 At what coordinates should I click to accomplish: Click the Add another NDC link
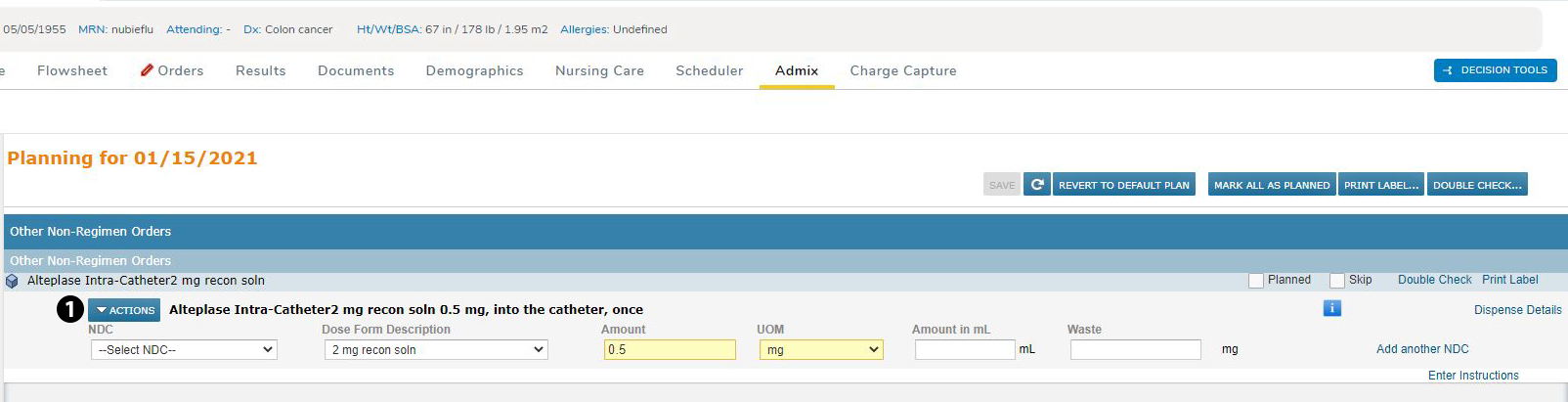click(x=1422, y=349)
